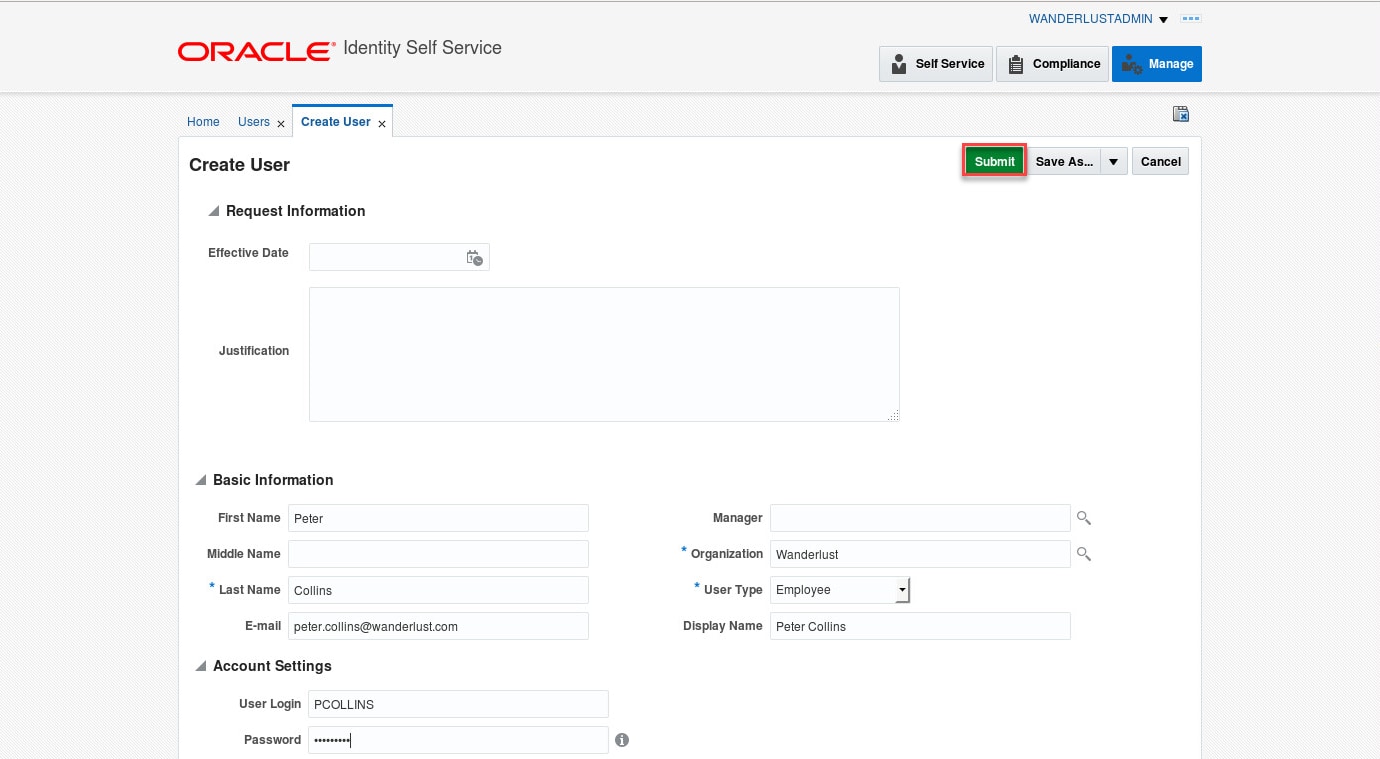Viewport: 1380px width, 759px height.
Task: Collapse the Account Settings section
Action: 201,666
